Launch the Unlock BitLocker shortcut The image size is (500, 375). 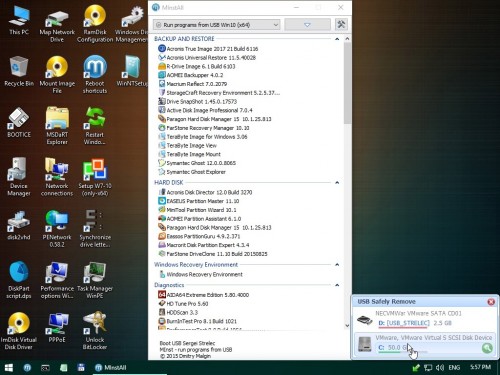tap(95, 331)
